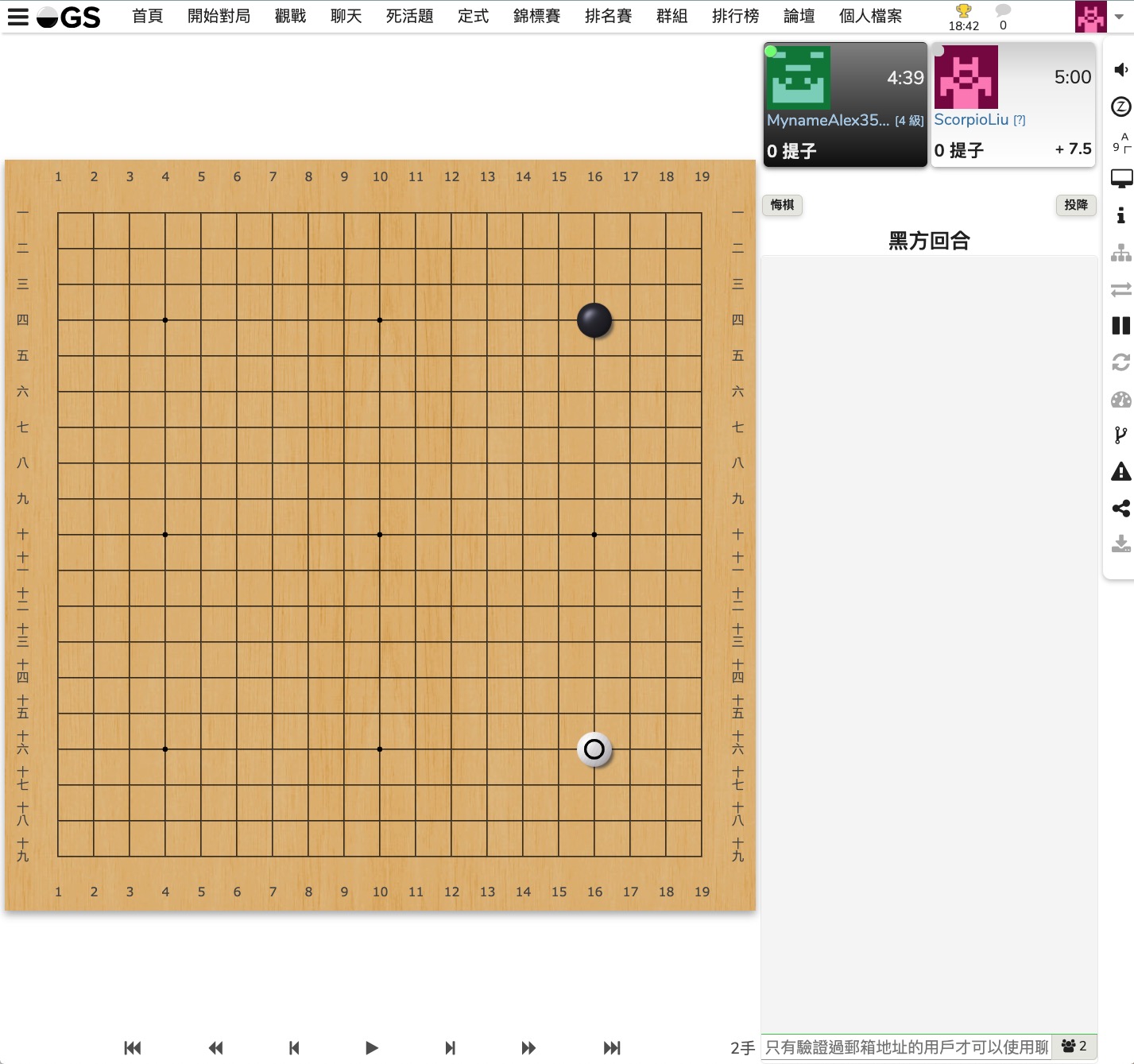Screen dimensions: 1134x1064
Task: Start move autoplay with the play button
Action: point(371,1048)
